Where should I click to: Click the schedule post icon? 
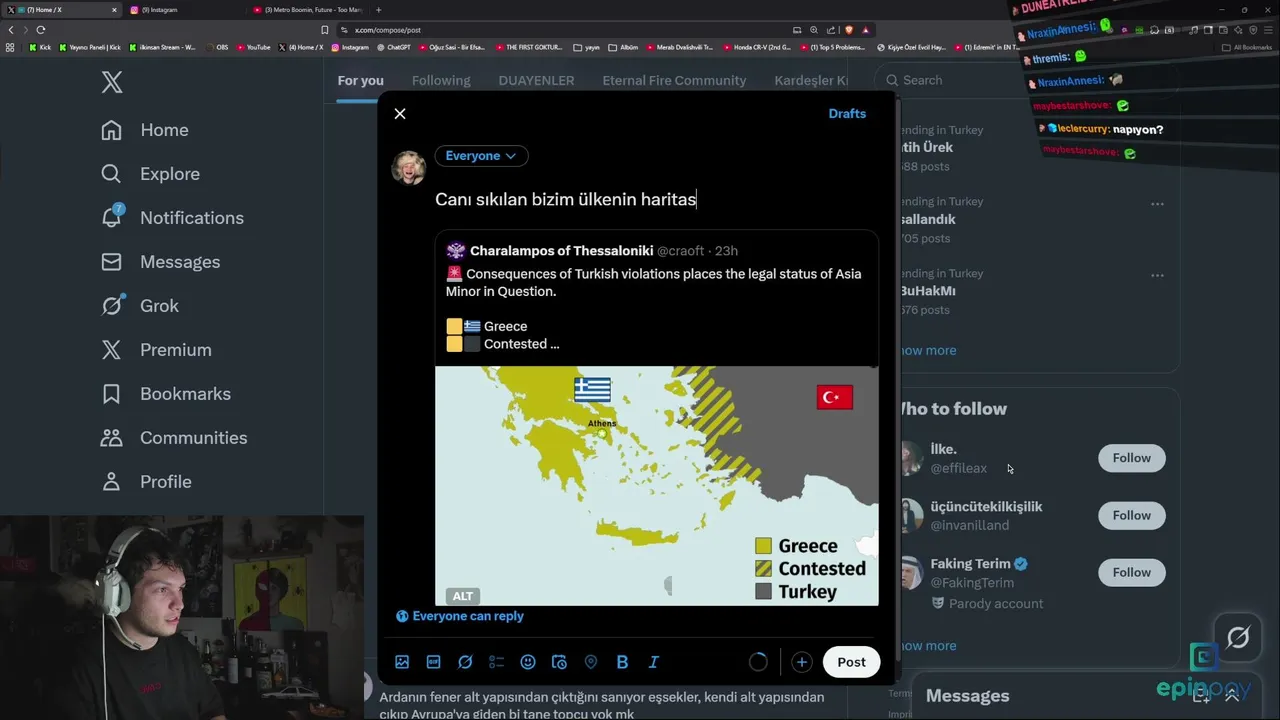(559, 662)
